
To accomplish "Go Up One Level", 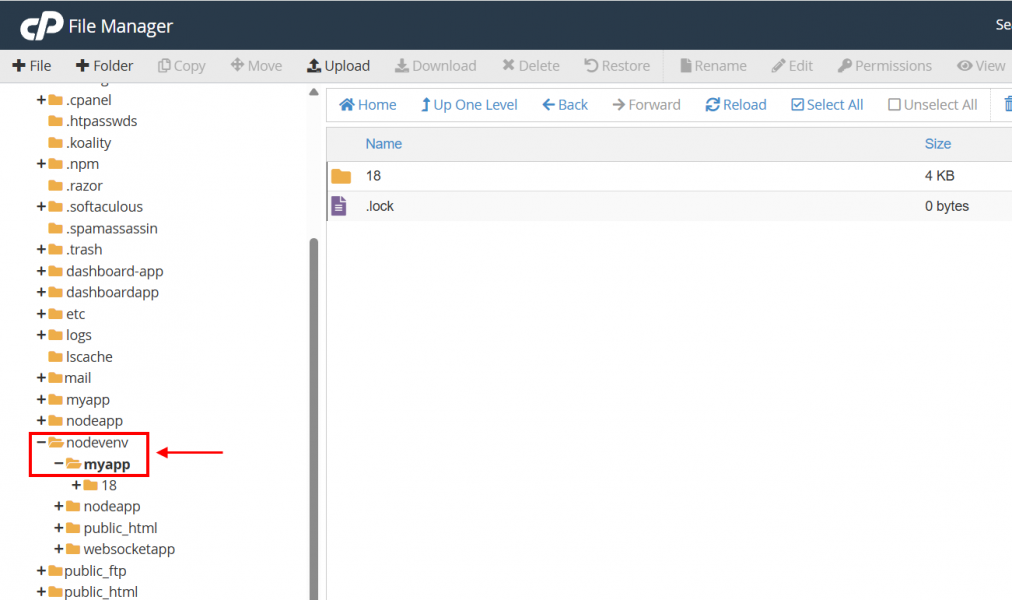I will point(469,105).
